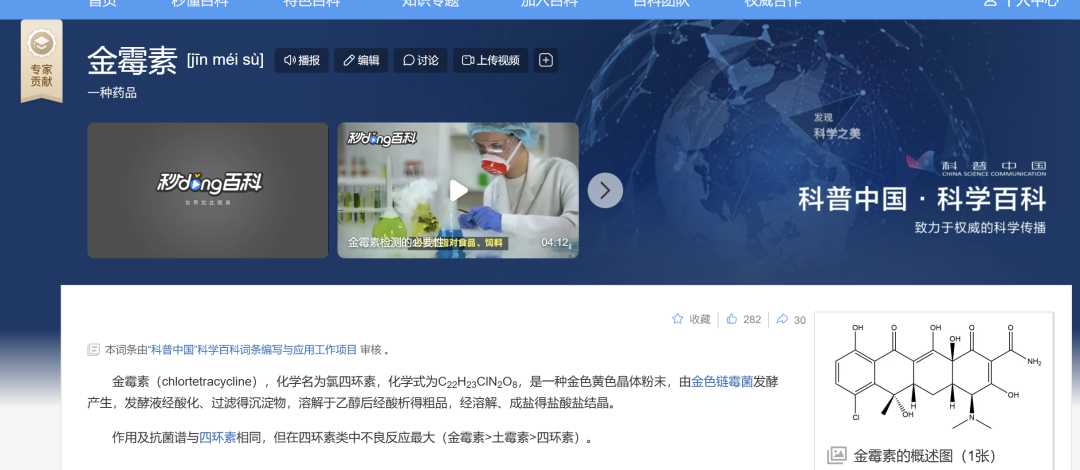The image size is (1080, 470).
Task: Click the 金霉素 entry title
Action: point(133,61)
